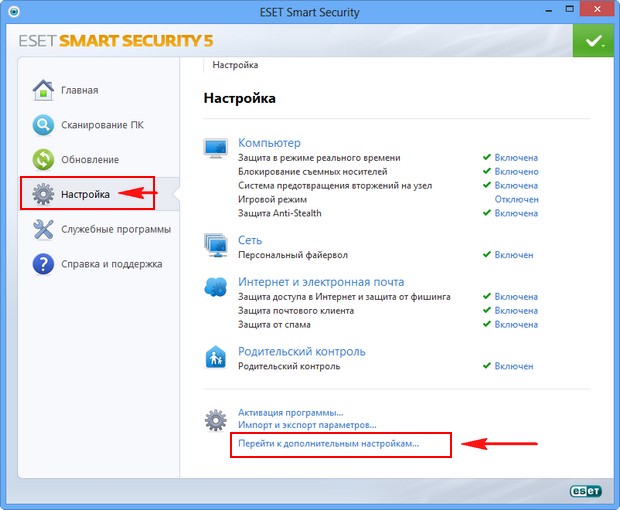Click Перейти к дополнительным настройкам link
The image size is (620, 510).
click(x=328, y=444)
